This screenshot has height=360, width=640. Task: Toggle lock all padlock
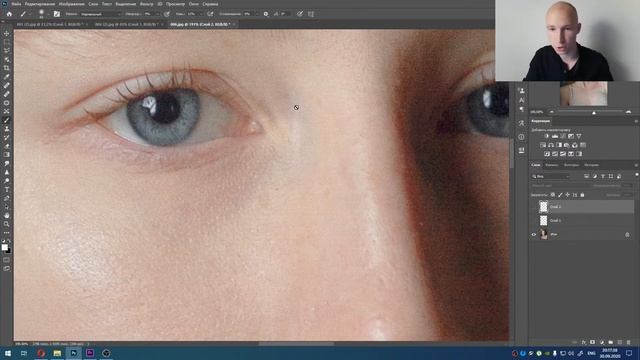(582, 195)
